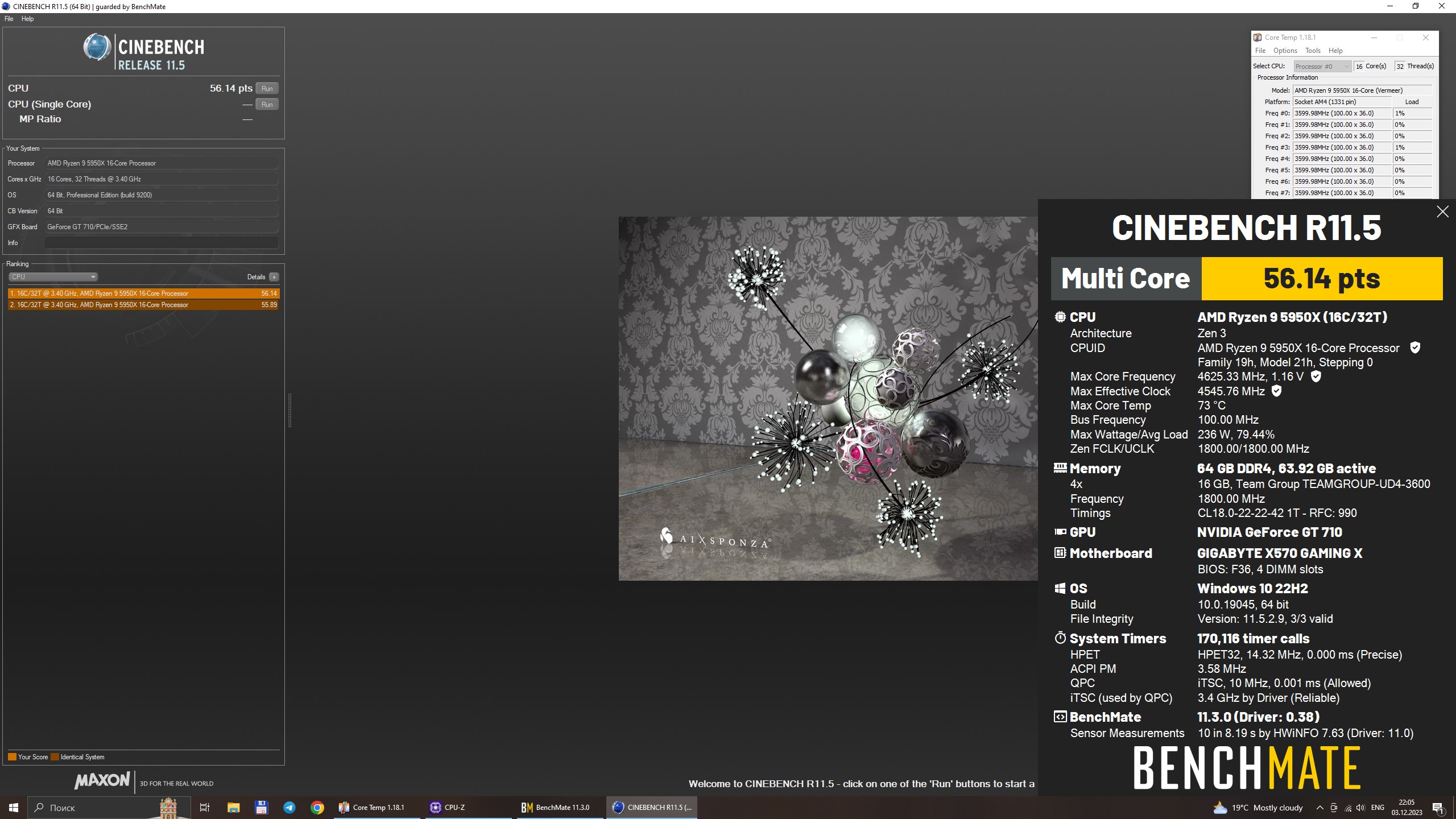Click the Meet Now camera tray icon
Viewport: 1456px width, 819px height.
(x=1334, y=808)
